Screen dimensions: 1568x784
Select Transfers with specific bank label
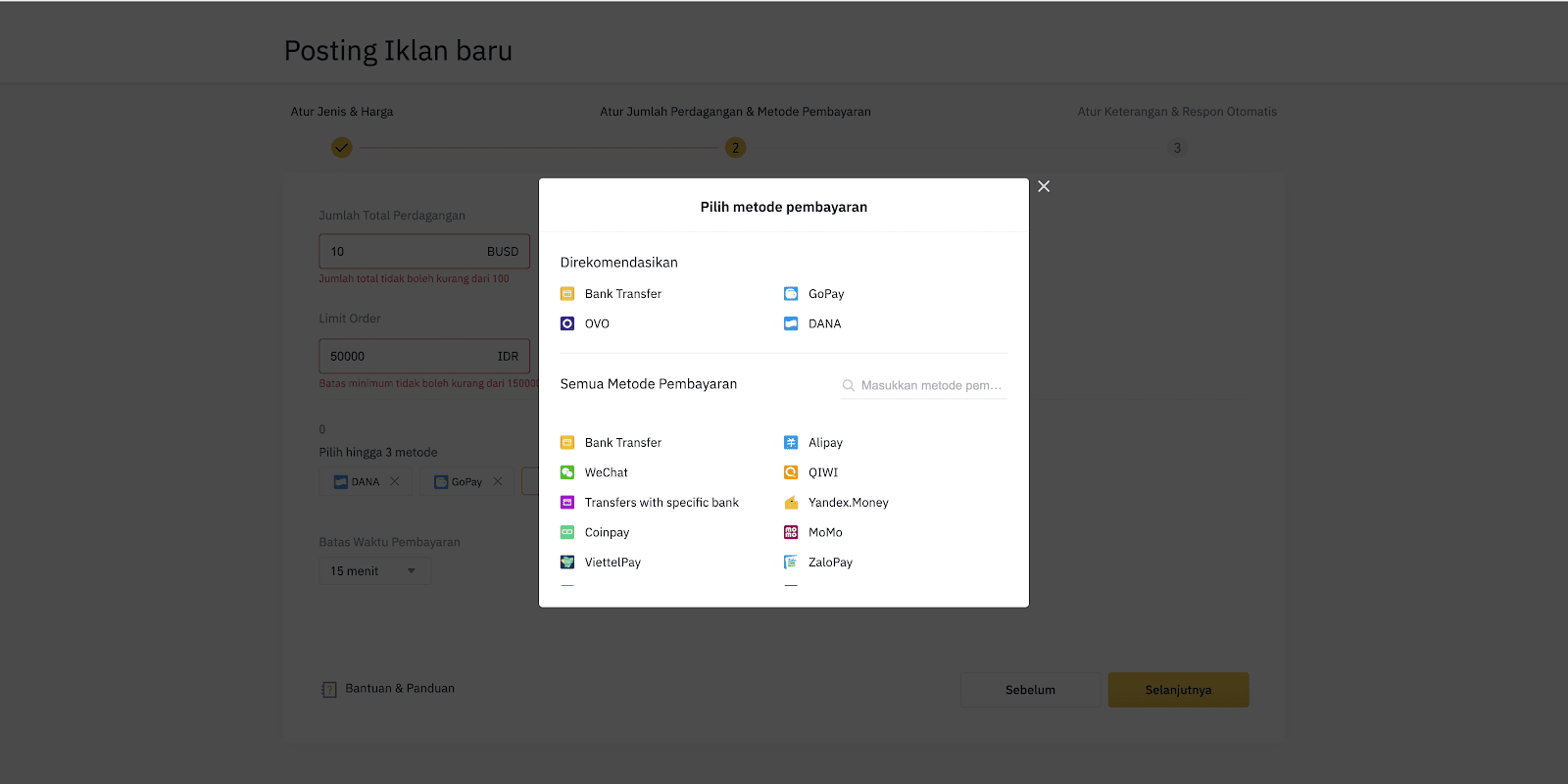tap(661, 503)
